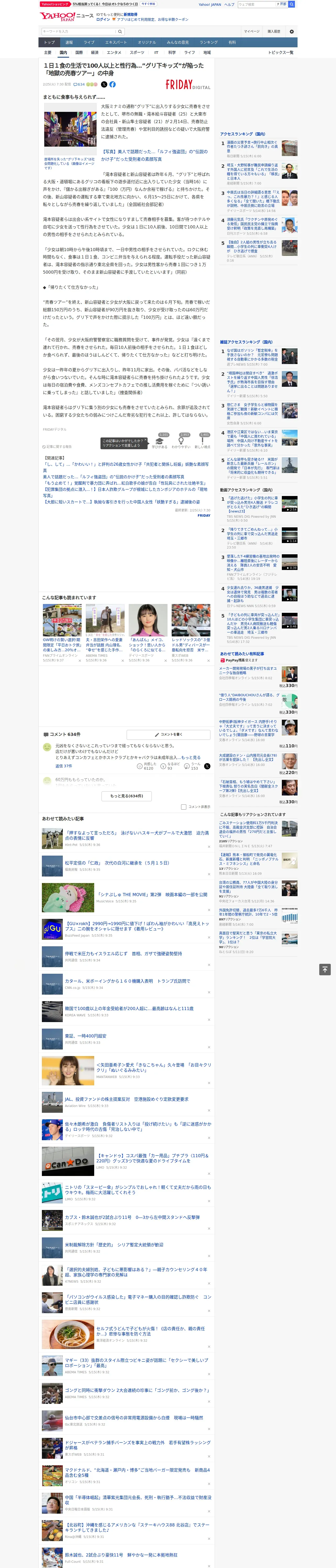Open the ランキング navigation tab
This screenshot has height=1568, width=336.
tap(209, 42)
